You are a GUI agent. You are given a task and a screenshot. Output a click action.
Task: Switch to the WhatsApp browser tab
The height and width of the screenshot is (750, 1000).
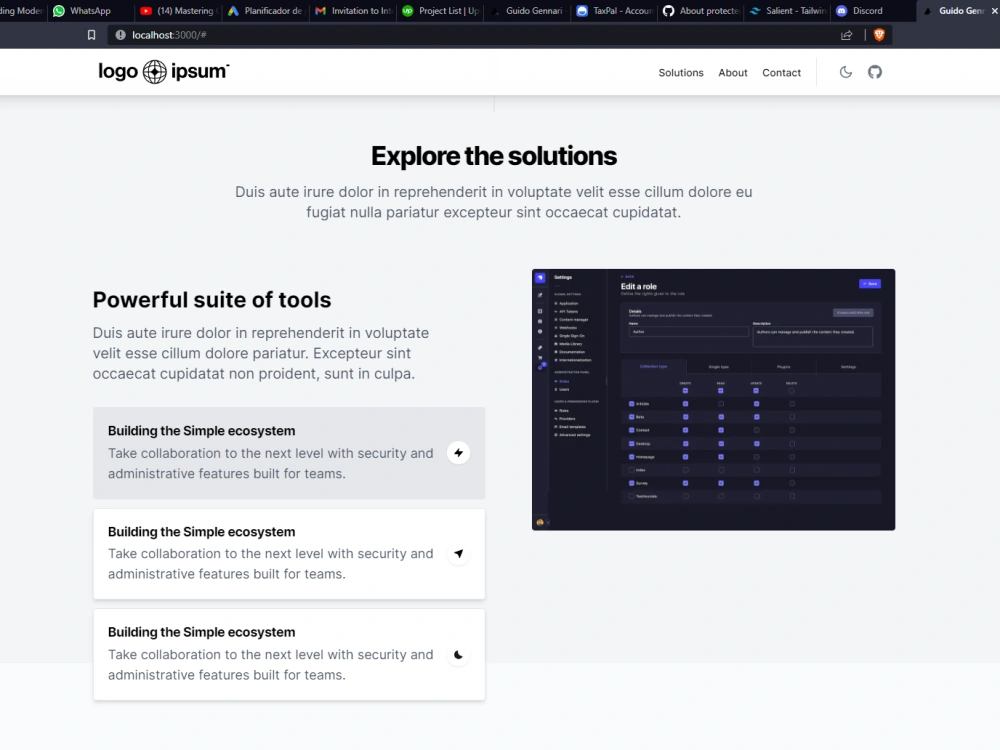pyautogui.click(x=89, y=11)
